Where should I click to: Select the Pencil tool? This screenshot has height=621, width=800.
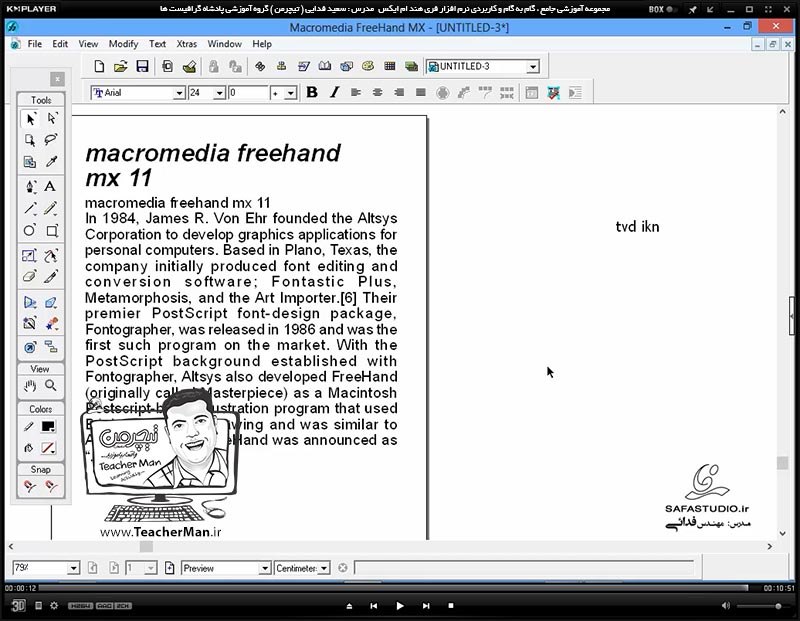click(52, 208)
